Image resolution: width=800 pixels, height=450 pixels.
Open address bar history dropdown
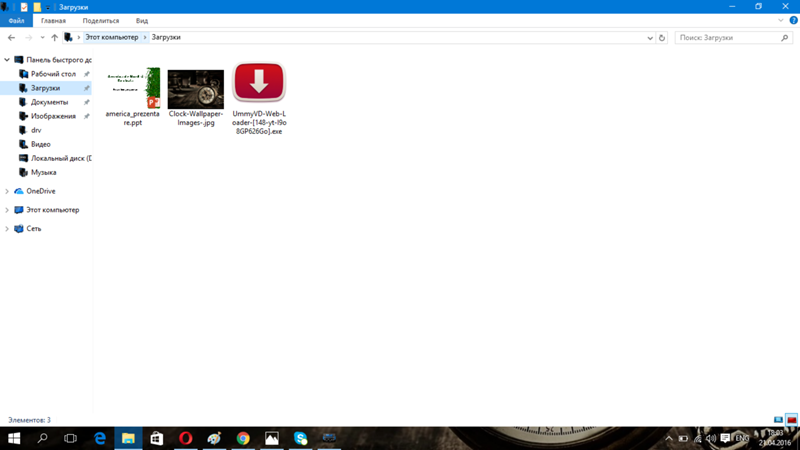(650, 38)
